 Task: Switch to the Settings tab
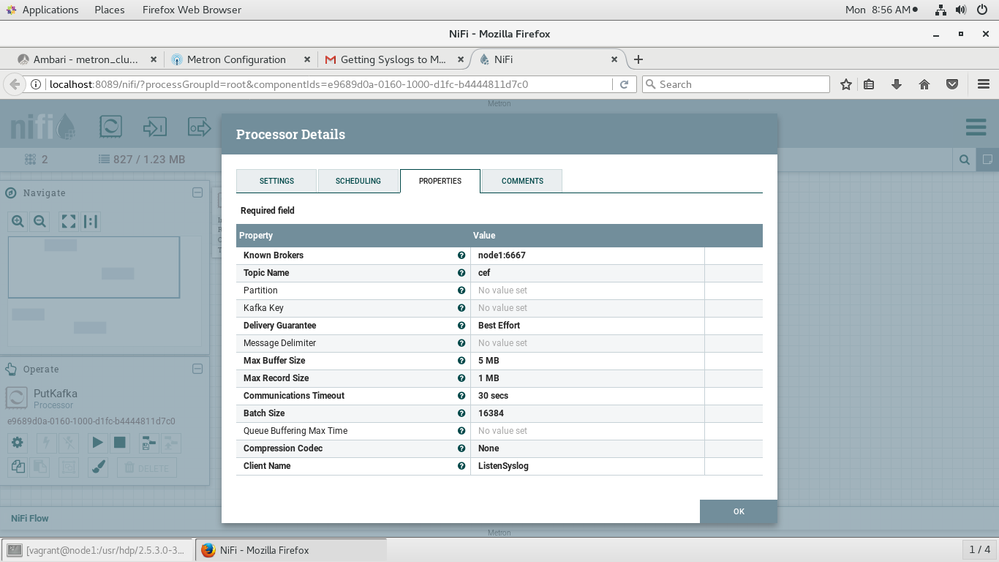coord(277,181)
